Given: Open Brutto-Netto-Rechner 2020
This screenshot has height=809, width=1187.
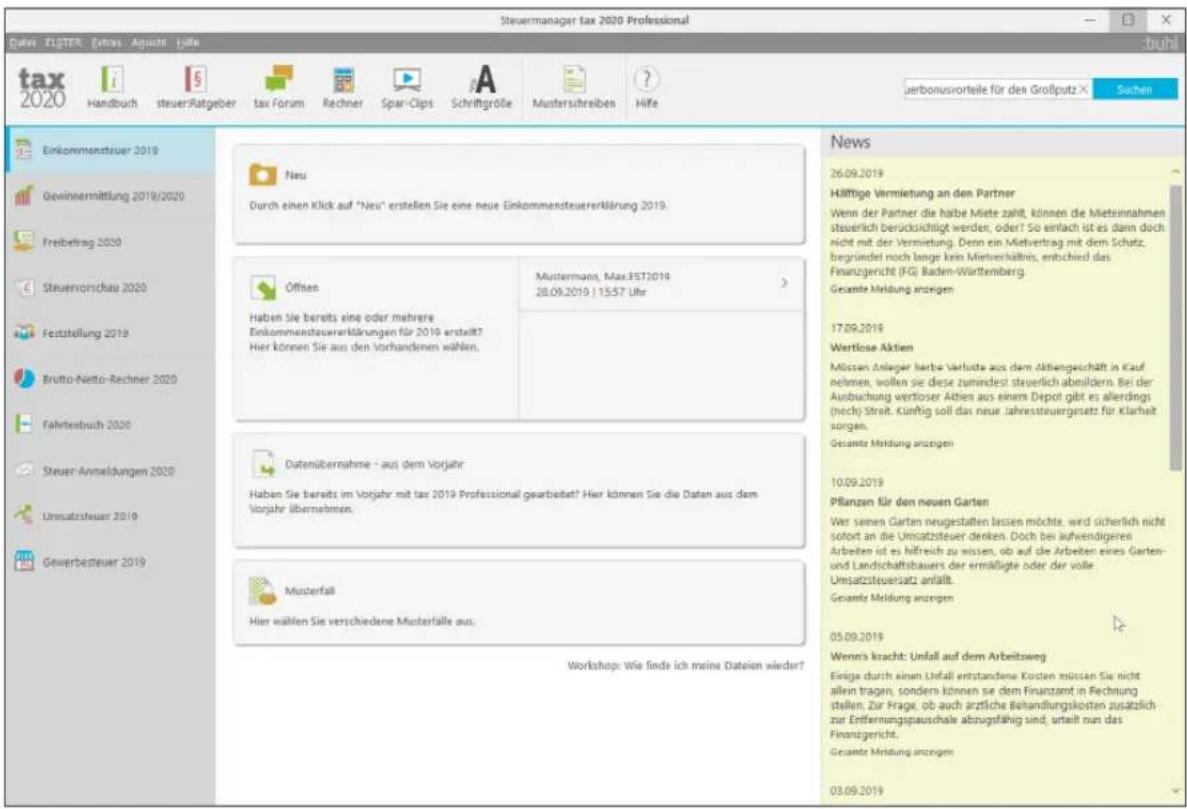Looking at the screenshot, I should pos(111,379).
